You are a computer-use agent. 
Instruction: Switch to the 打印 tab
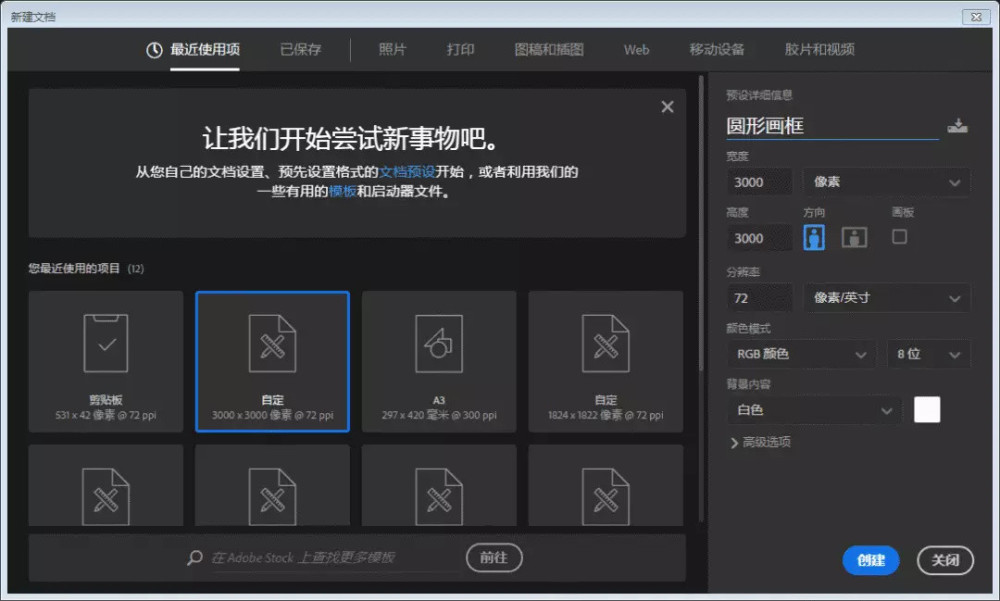click(461, 48)
